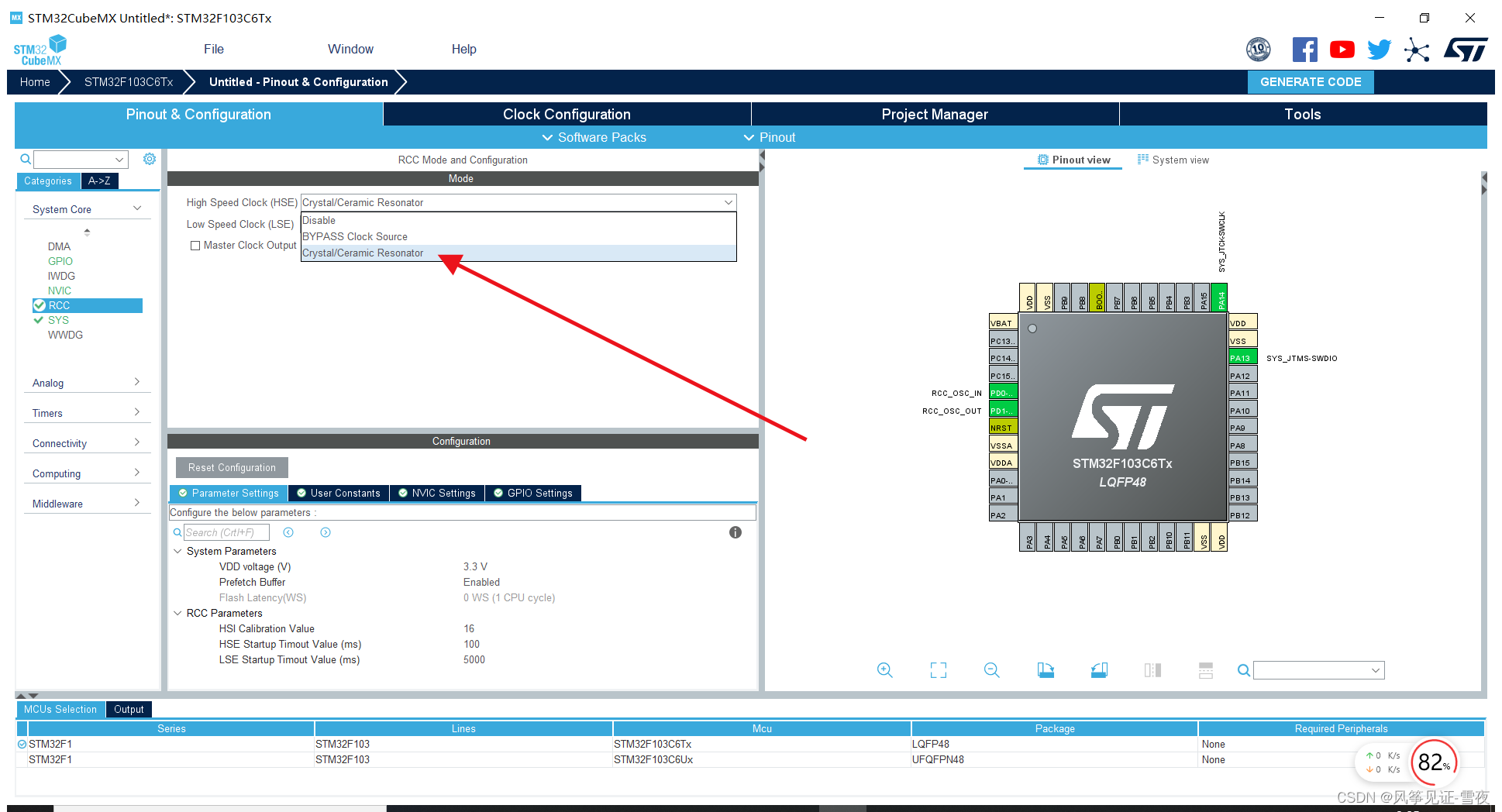Choose Crystal/Ceramic Resonator option in list
1502x812 pixels.
coord(518,253)
